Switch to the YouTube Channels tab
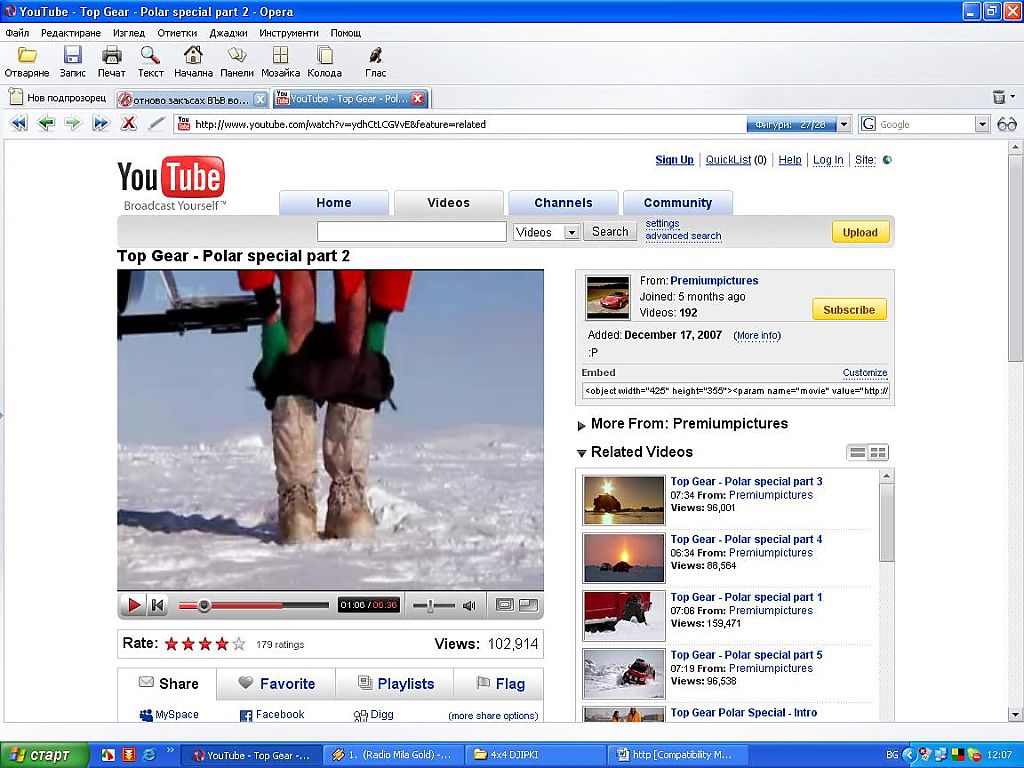The height and width of the screenshot is (768, 1024). pyautogui.click(x=563, y=203)
